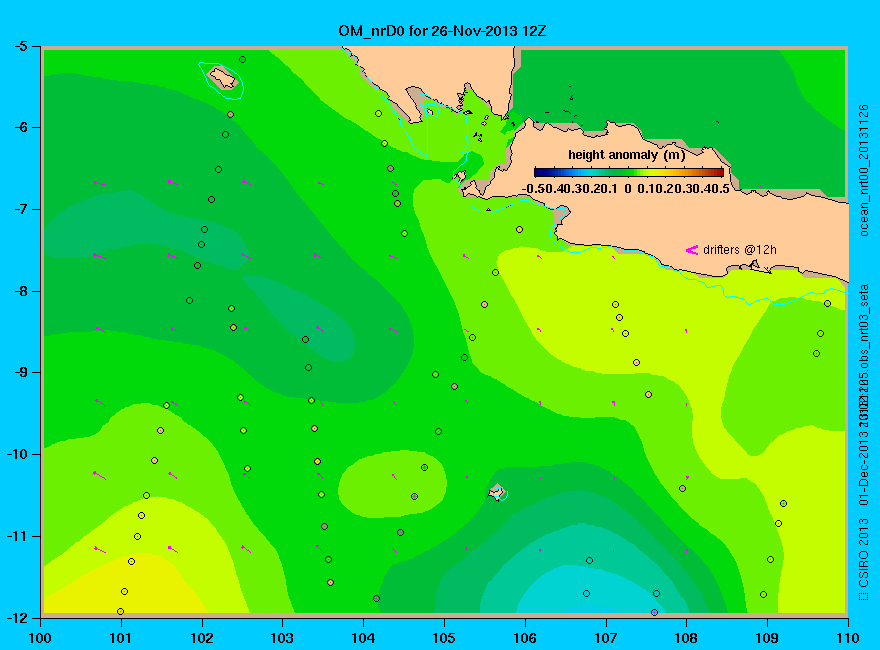Select longitude tick label 110
This screenshot has height=650, width=880.
pyautogui.click(x=847, y=638)
